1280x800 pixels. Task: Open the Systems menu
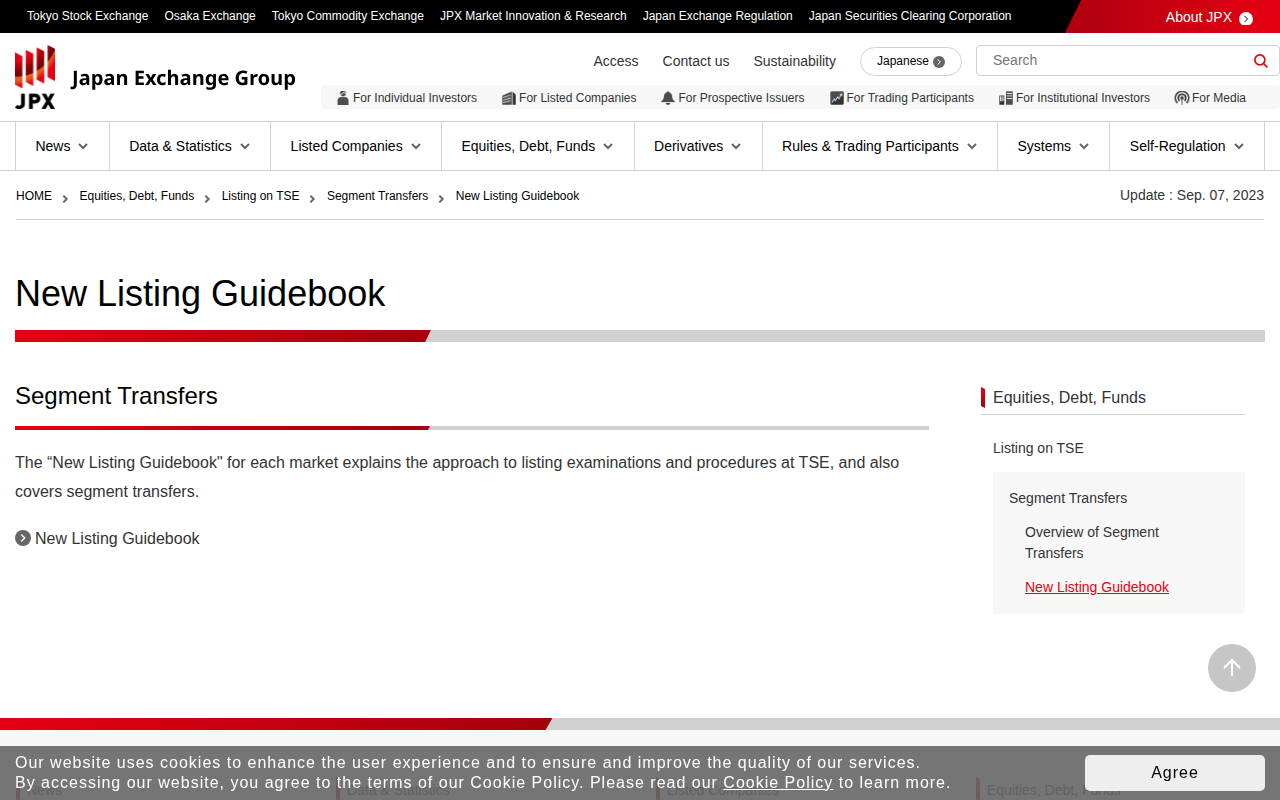pyautogui.click(x=1054, y=146)
